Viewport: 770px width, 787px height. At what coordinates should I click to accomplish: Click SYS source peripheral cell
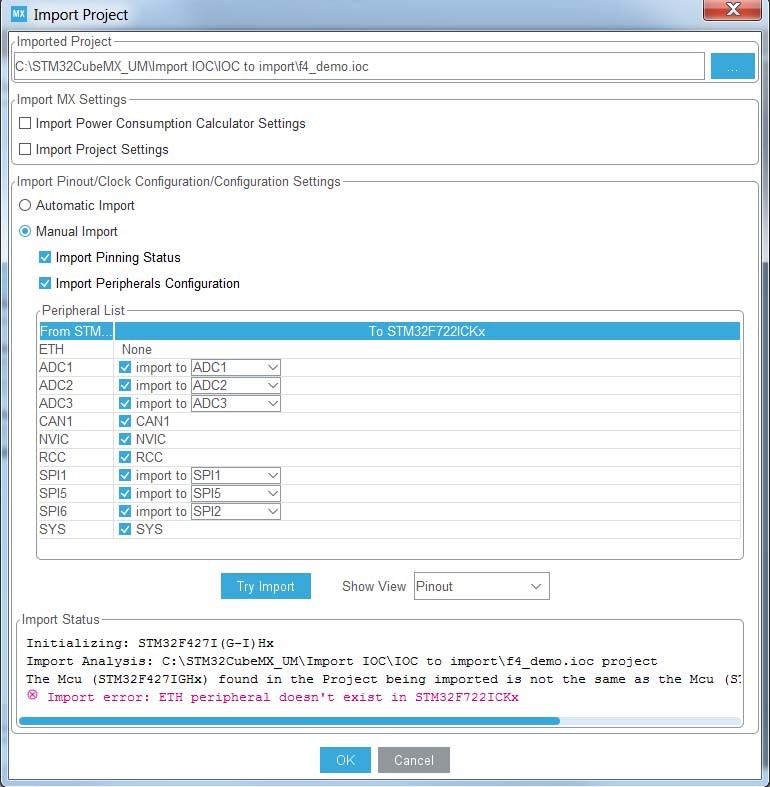76,529
